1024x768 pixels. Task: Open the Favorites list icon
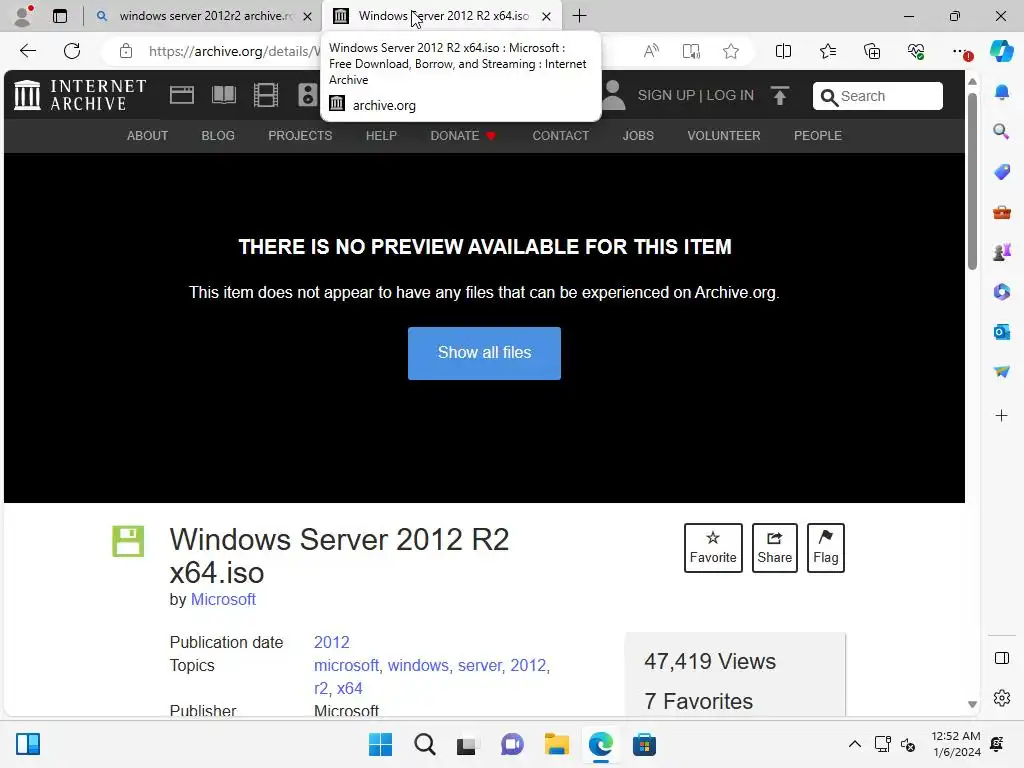[x=827, y=51]
